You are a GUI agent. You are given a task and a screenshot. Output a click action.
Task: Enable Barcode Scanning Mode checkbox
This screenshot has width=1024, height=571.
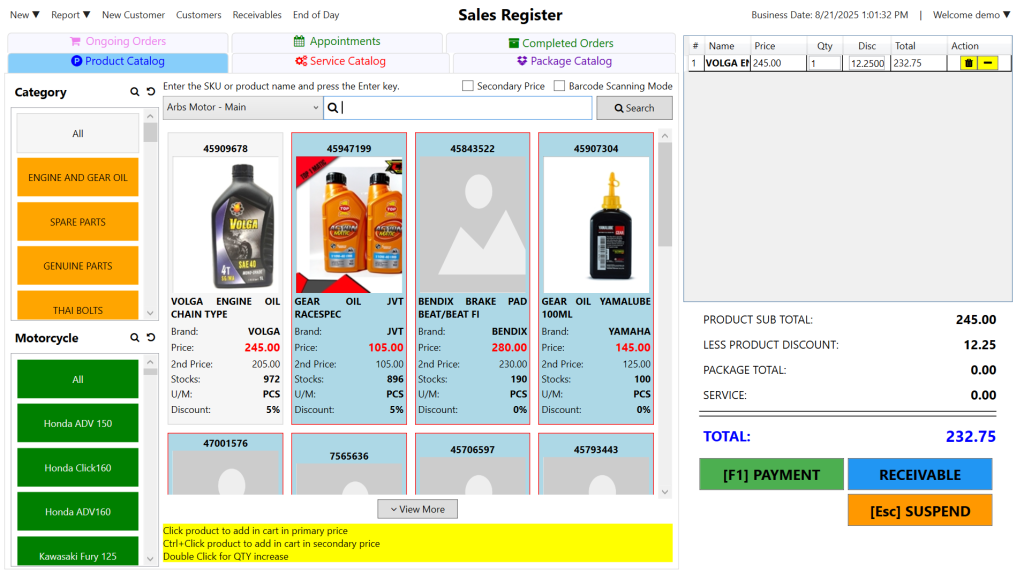coord(559,86)
